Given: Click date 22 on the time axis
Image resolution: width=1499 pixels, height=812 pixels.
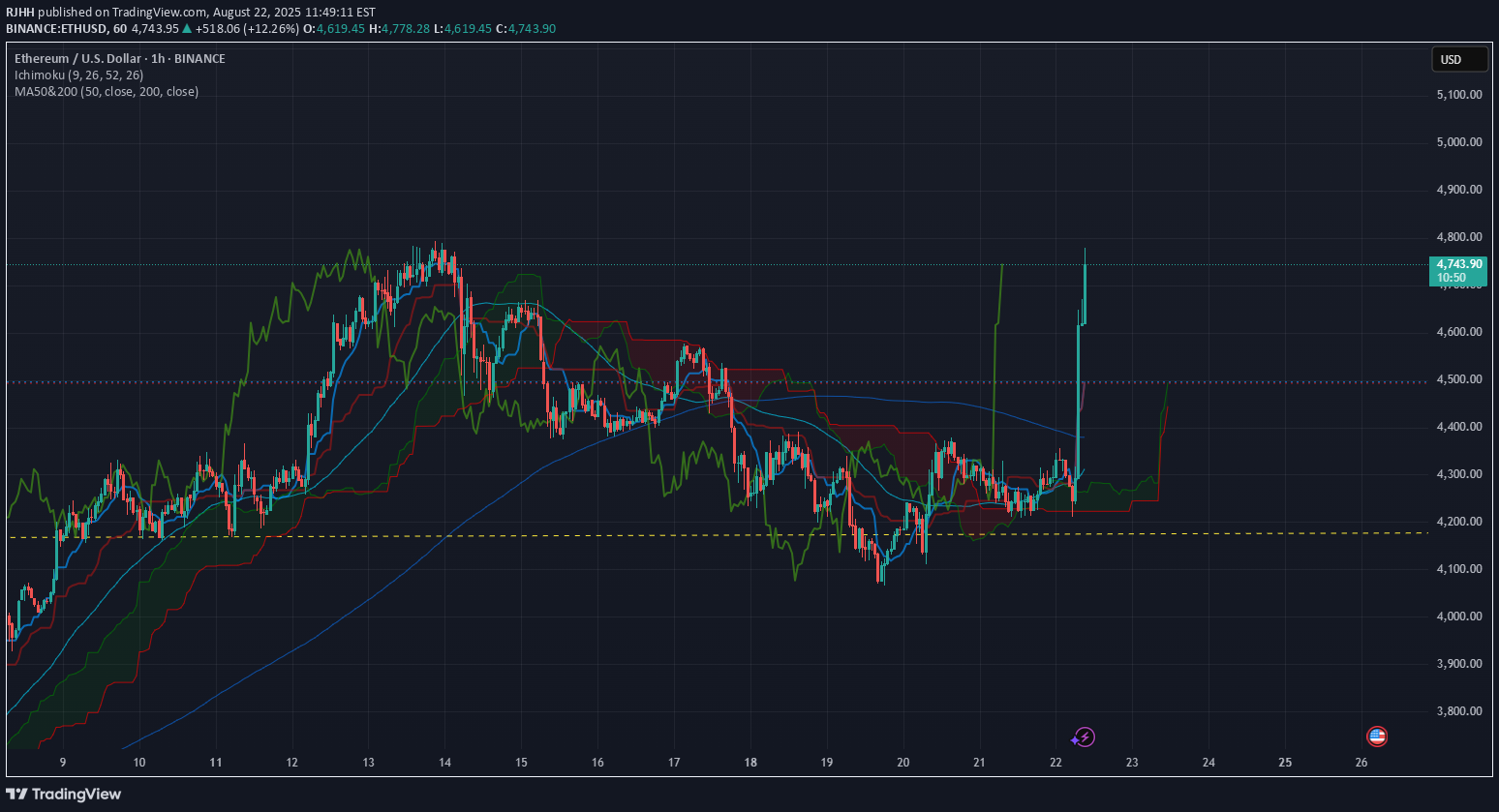Looking at the screenshot, I should [1055, 763].
